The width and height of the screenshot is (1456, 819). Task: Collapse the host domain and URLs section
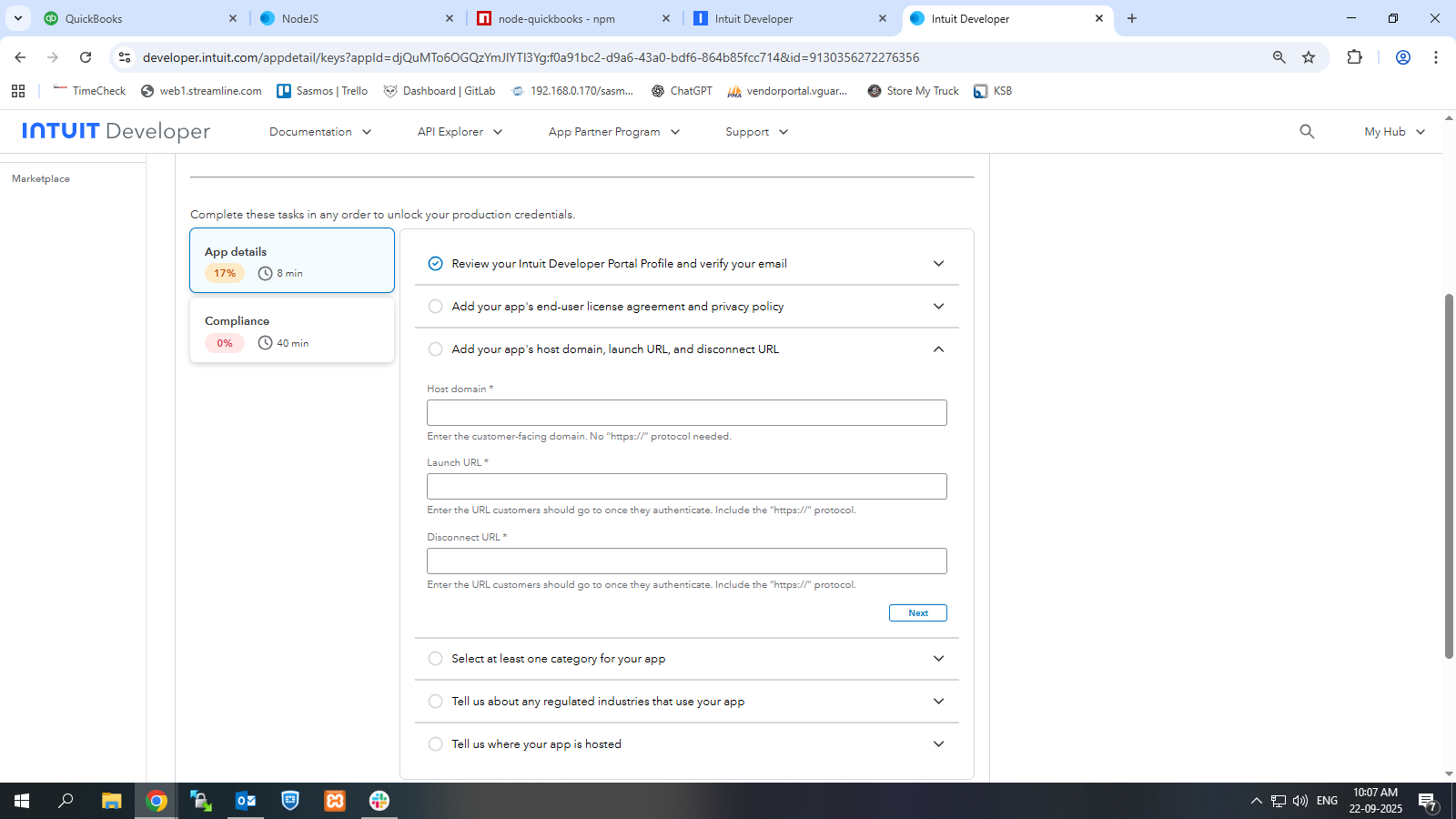click(x=938, y=349)
